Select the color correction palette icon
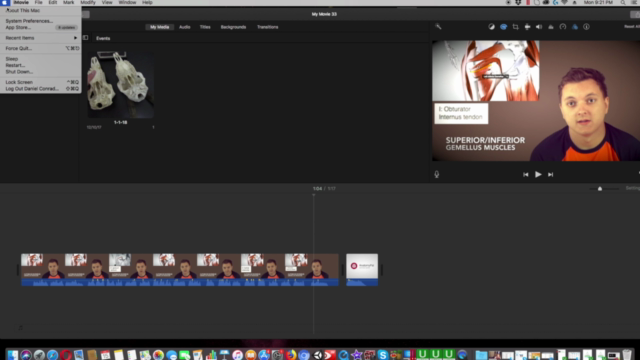This screenshot has width=640, height=360. click(x=503, y=27)
